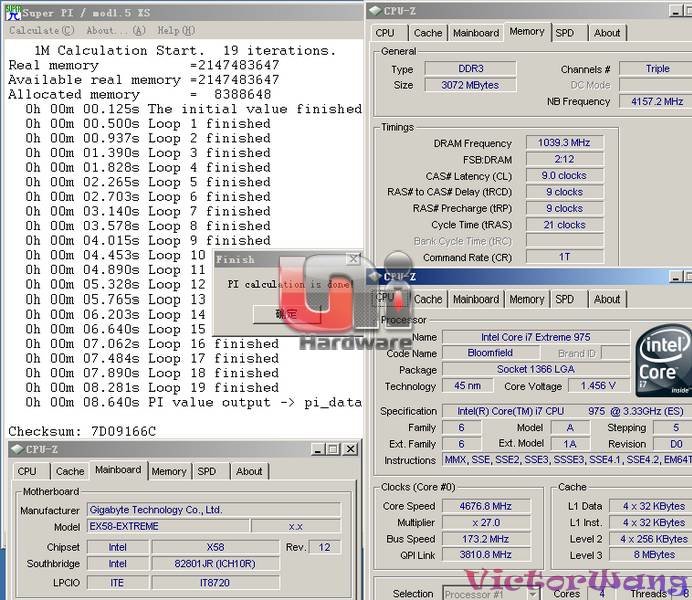Click Bus Speed value 173.2 MHz

(x=486, y=539)
